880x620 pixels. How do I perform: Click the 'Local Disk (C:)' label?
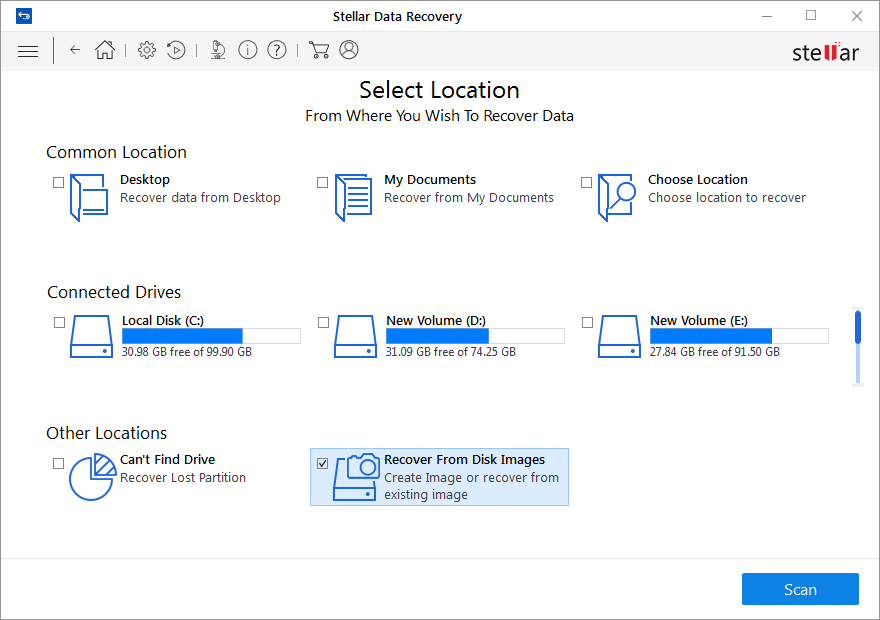163,320
